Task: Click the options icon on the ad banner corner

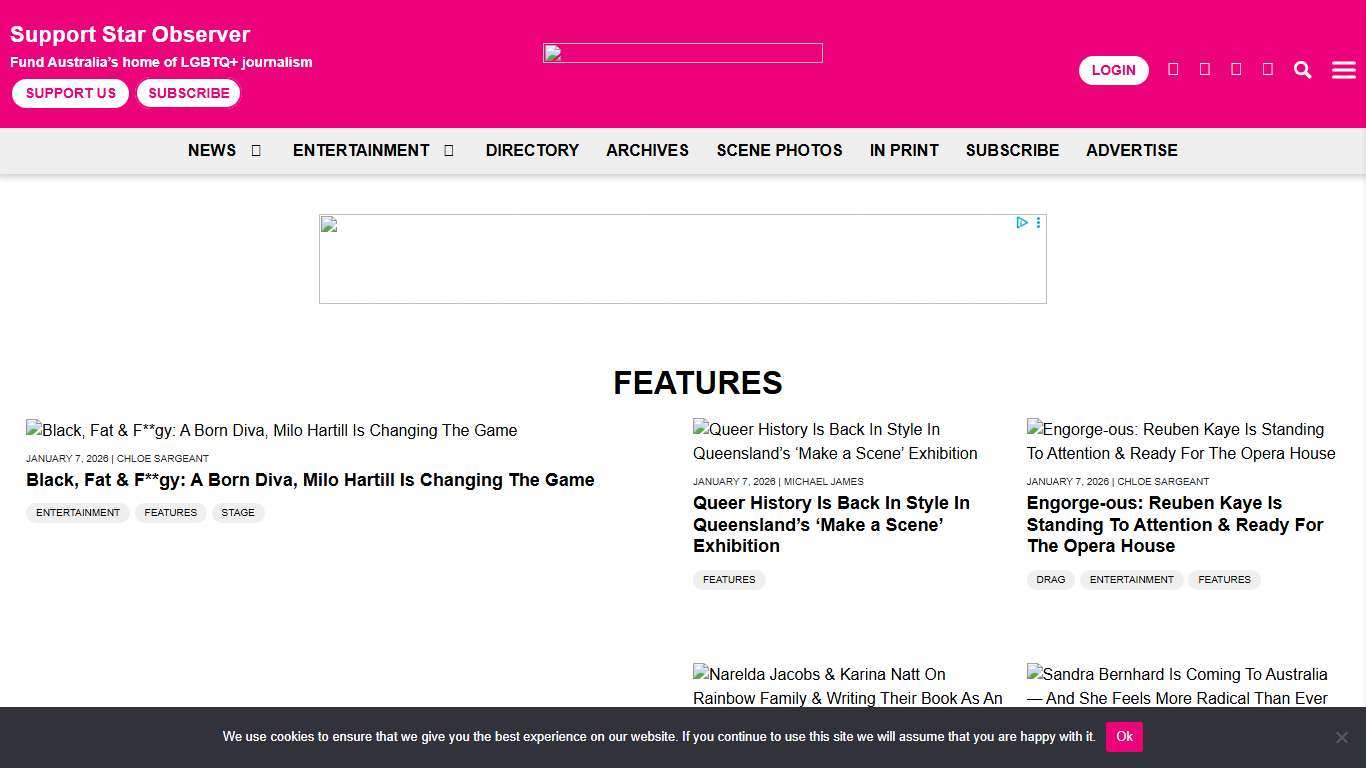Action: coord(1038,223)
